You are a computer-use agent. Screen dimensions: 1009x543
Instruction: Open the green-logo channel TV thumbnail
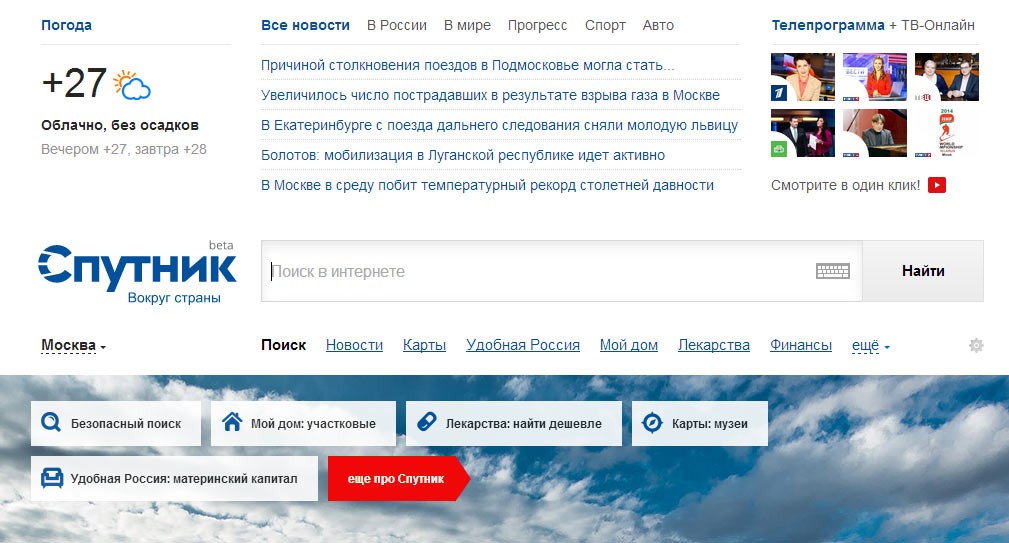coord(803,133)
